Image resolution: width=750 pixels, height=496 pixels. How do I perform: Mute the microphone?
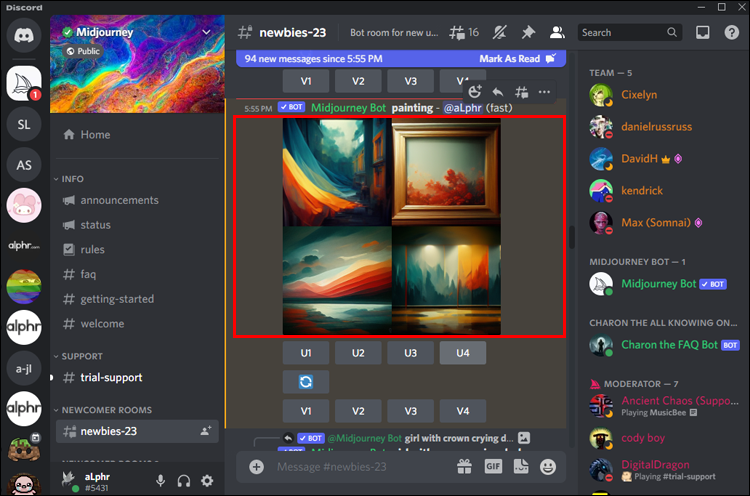161,481
